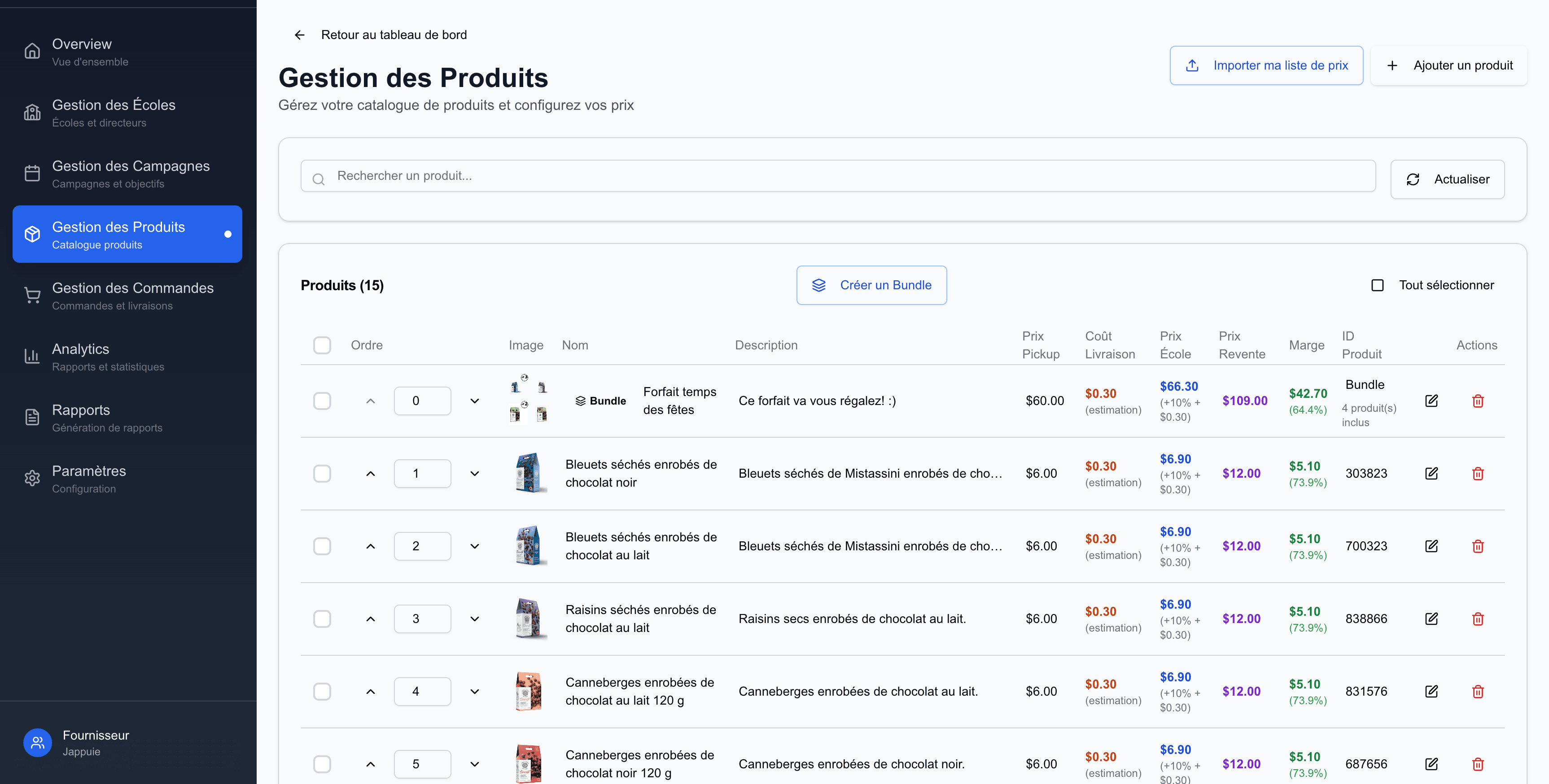Click the back arrow next to Retour

pos(299,34)
